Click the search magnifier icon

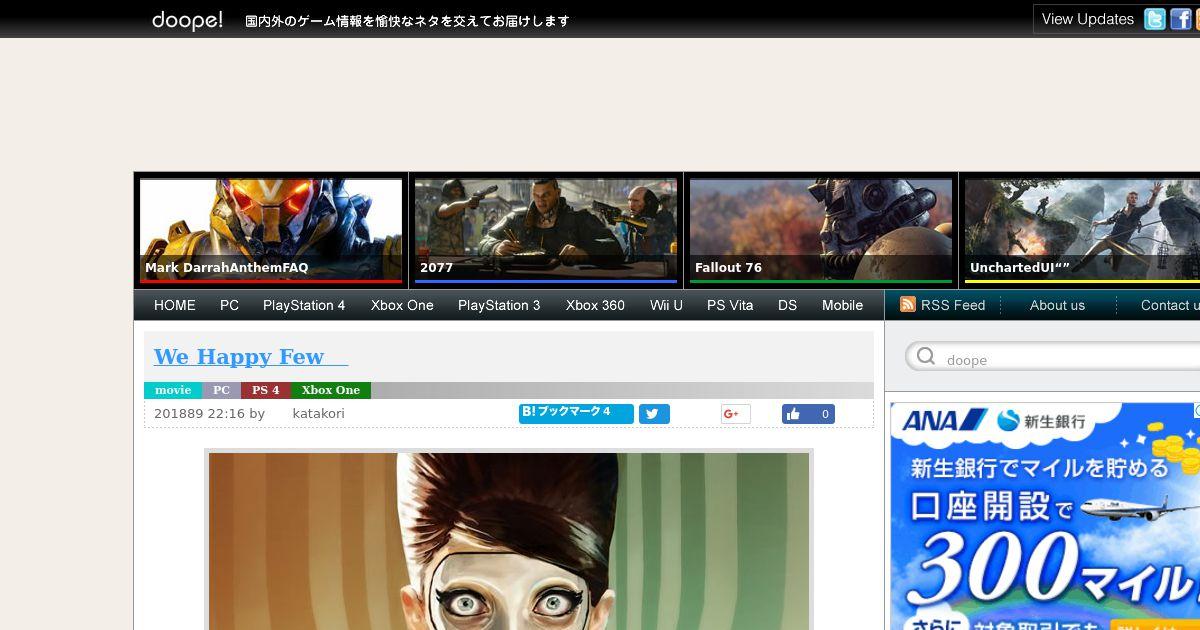(x=926, y=357)
